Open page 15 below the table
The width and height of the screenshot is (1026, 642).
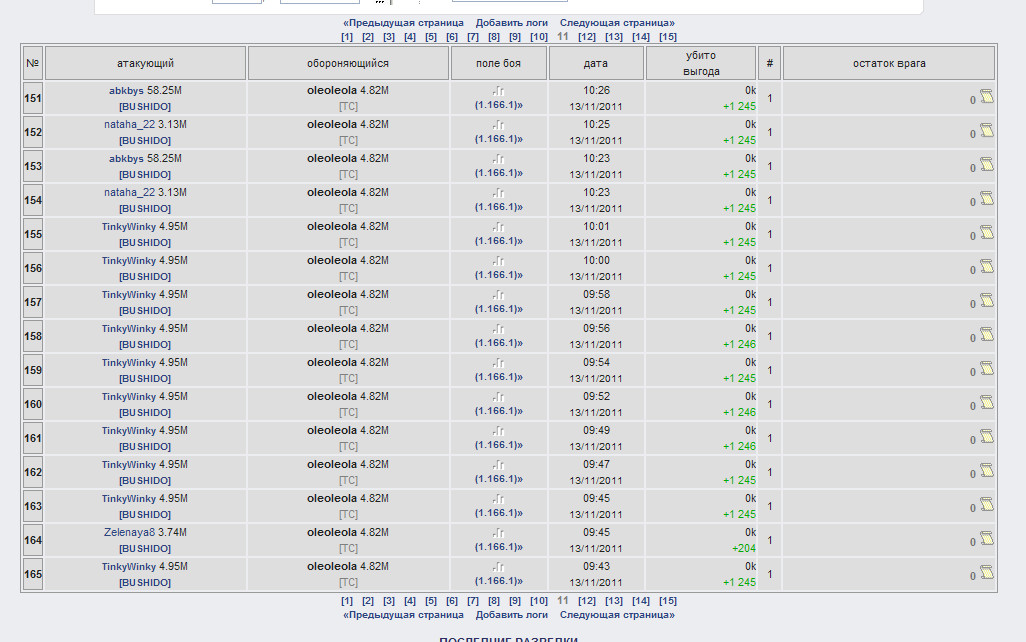pos(668,601)
